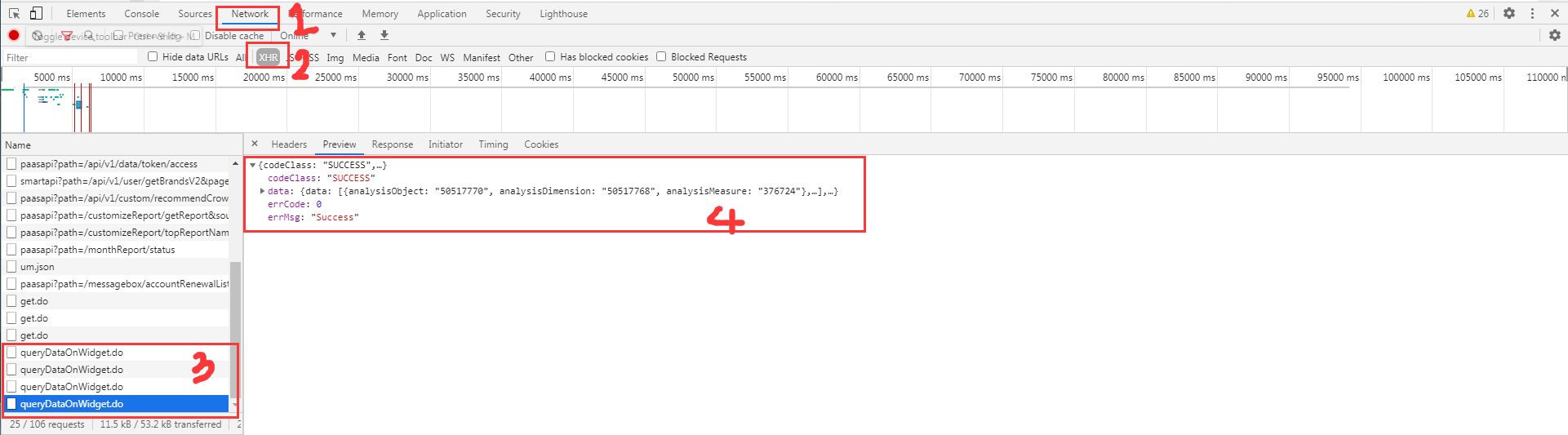1568x435 pixels.
Task: Show the request Headers tab
Action: pos(289,144)
